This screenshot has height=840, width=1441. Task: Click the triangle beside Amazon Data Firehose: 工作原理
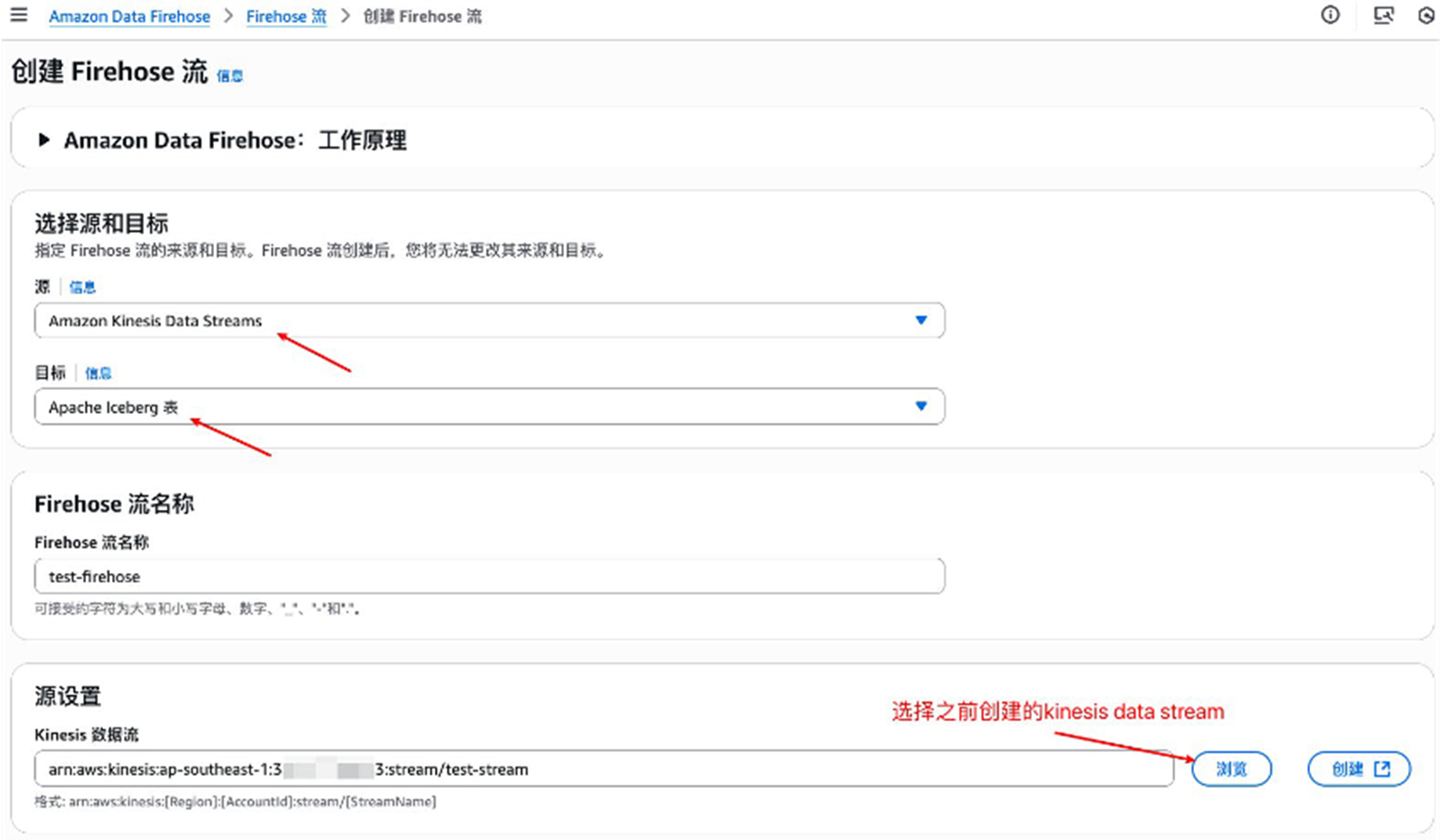(44, 140)
